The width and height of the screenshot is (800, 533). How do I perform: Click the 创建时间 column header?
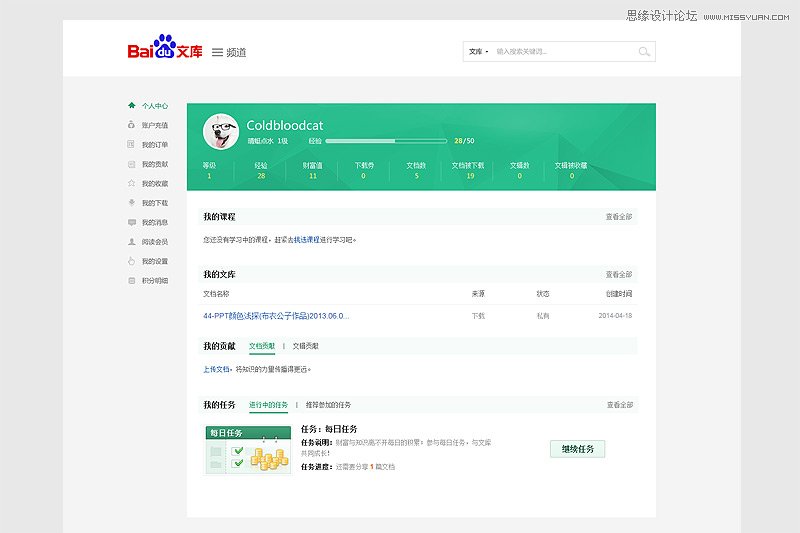618,294
